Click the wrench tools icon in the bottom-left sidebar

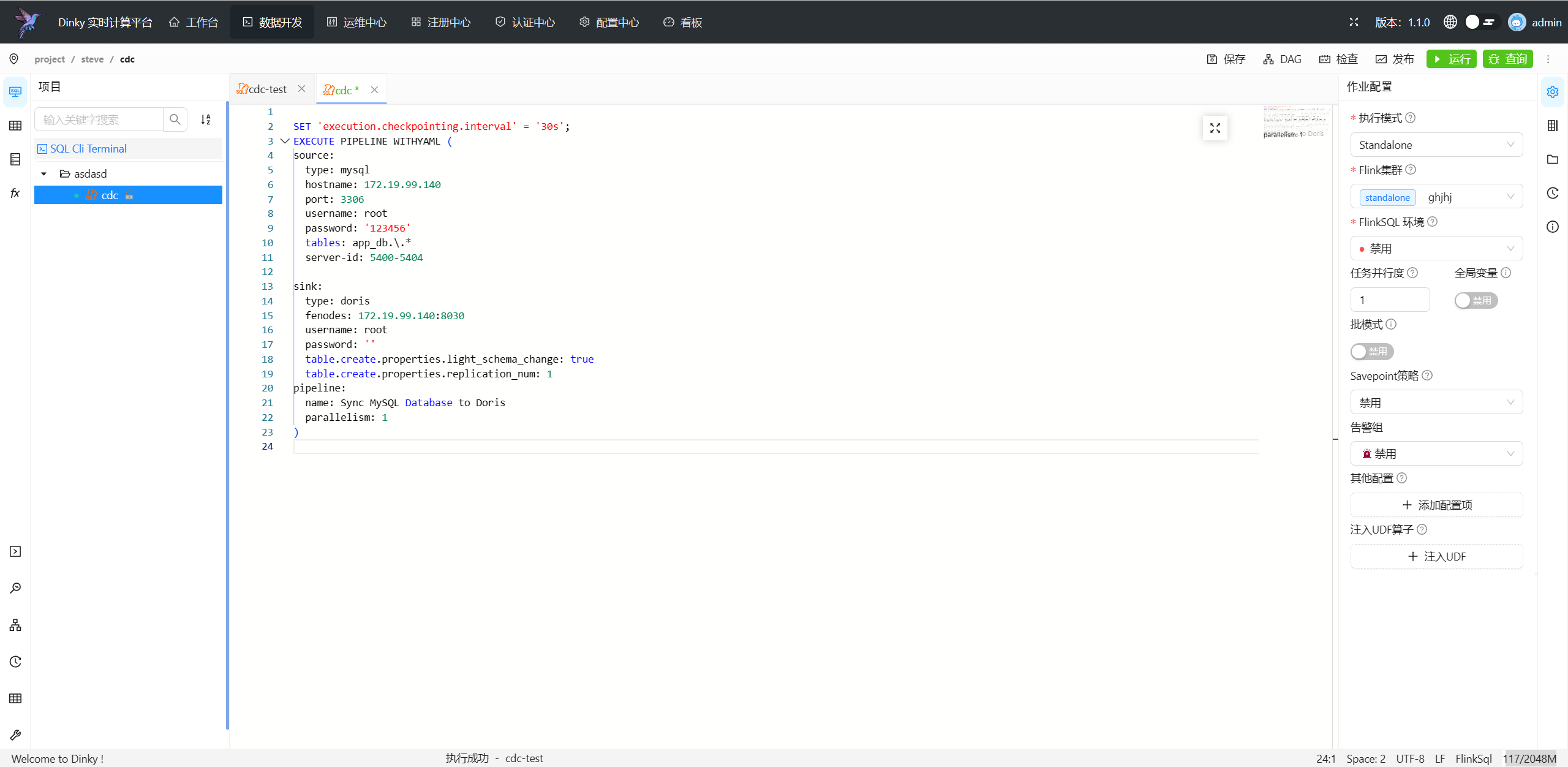tap(15, 735)
